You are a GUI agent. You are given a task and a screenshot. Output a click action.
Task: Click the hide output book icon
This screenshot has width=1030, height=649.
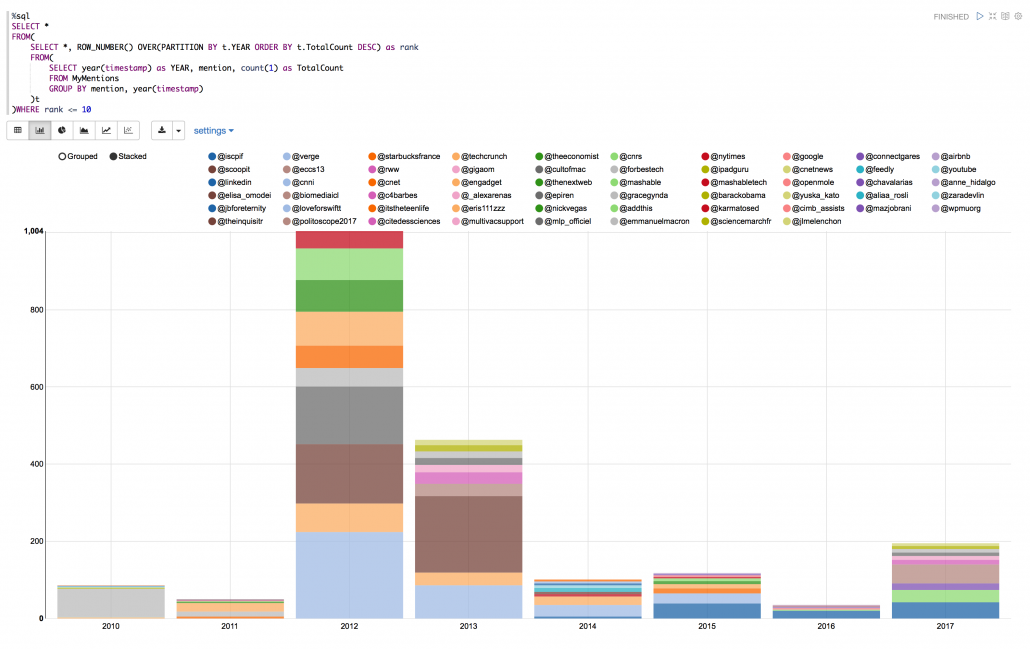pyautogui.click(x=1005, y=17)
